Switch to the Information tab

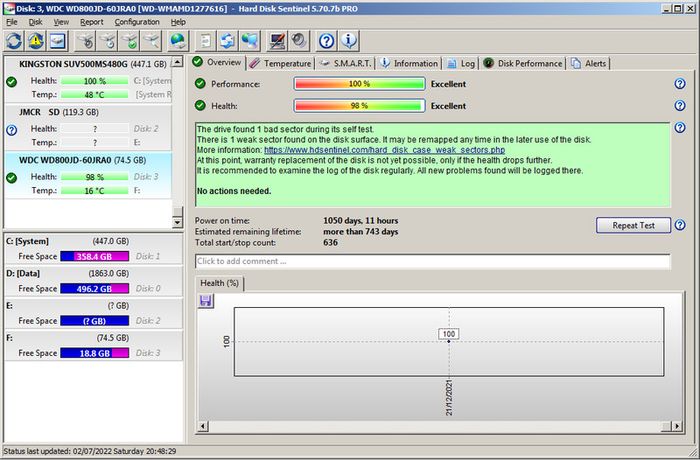click(x=409, y=63)
